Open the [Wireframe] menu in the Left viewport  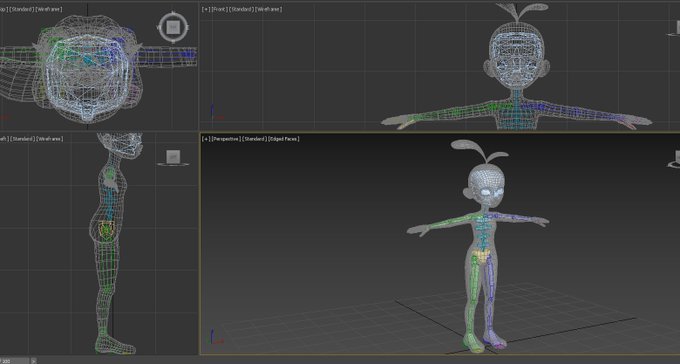pos(50,139)
